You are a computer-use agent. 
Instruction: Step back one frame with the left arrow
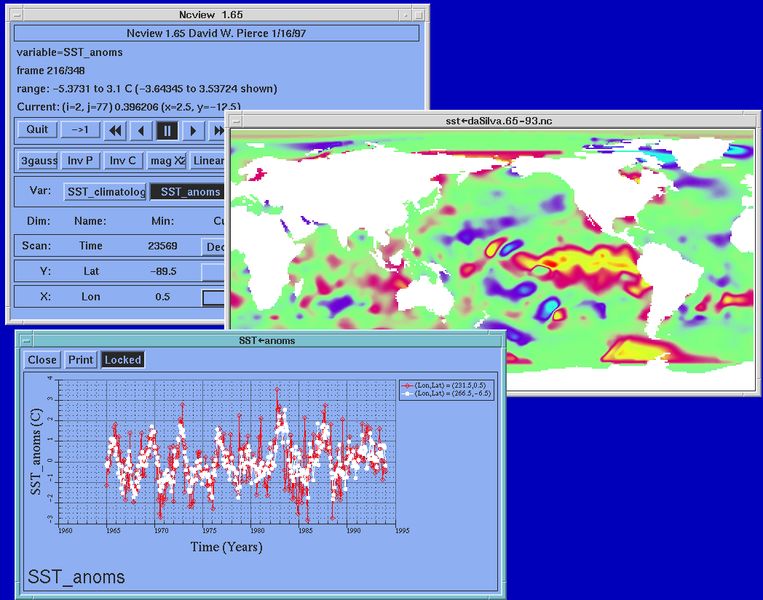pos(141,130)
